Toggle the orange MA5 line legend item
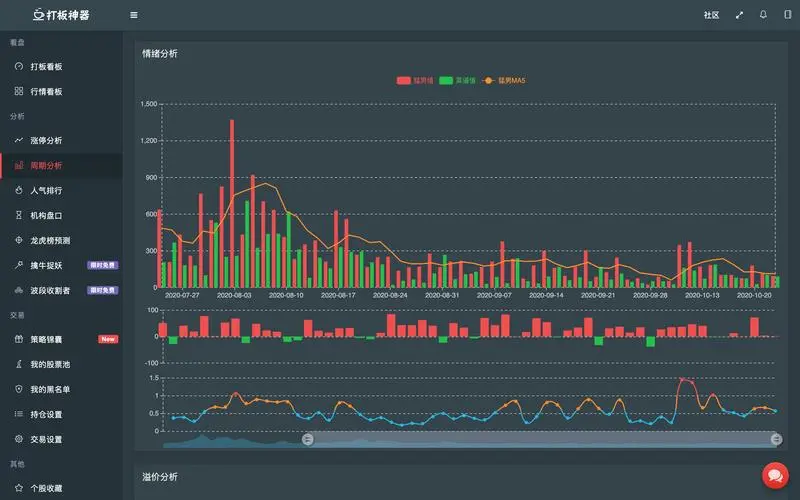This screenshot has width=800, height=500. 505,80
